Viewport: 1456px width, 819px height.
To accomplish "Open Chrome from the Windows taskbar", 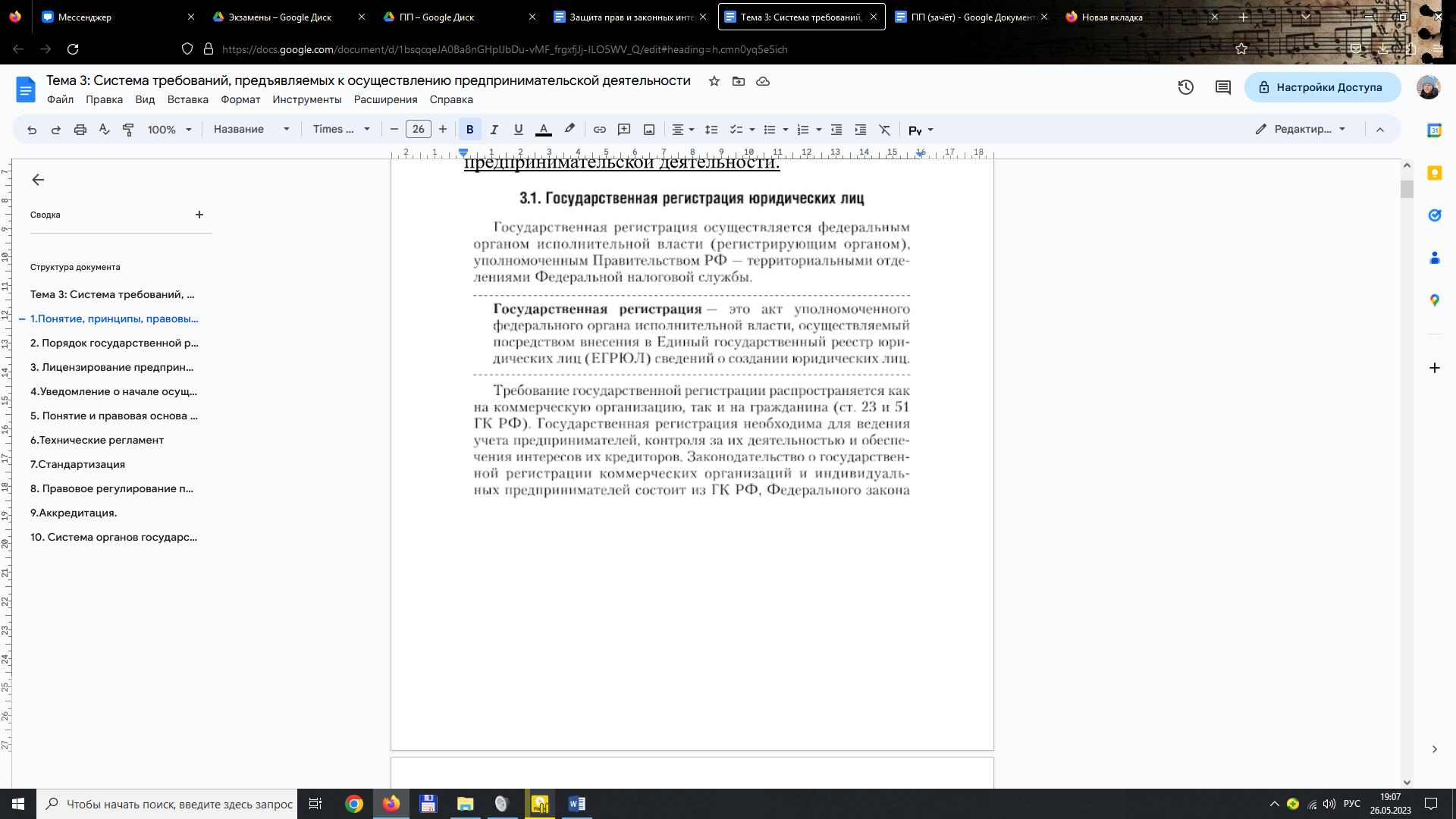I will point(354,804).
